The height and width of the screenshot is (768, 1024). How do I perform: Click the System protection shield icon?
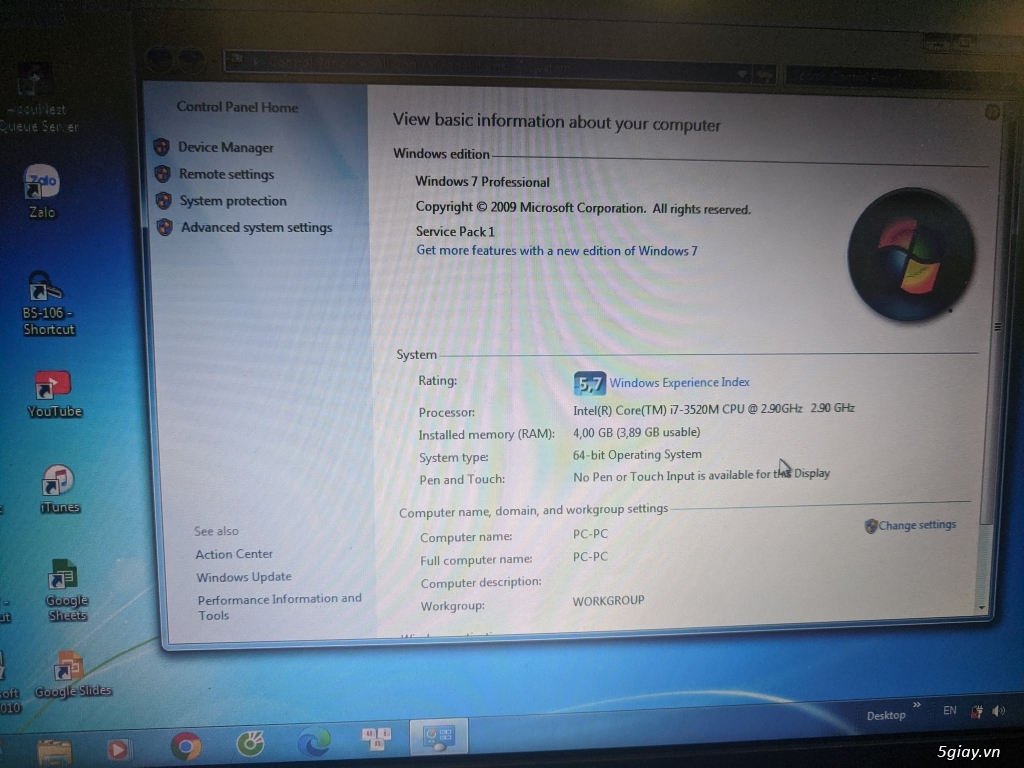[163, 200]
